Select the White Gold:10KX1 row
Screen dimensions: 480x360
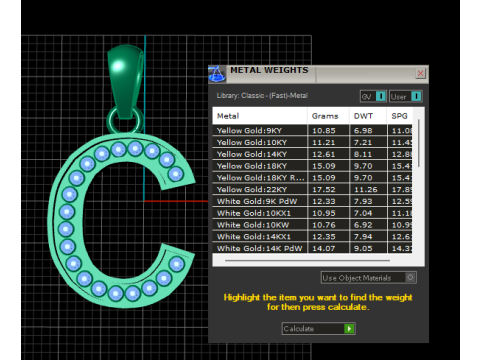coord(312,213)
